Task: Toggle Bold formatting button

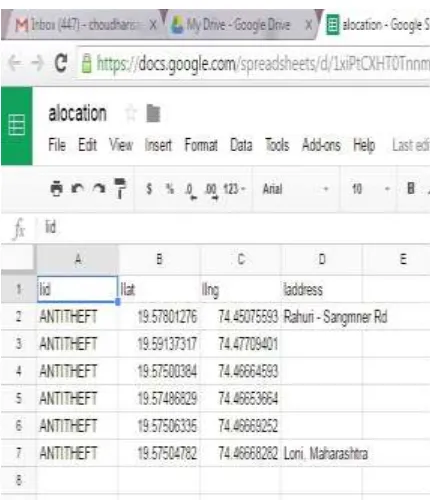Action: click(411, 188)
